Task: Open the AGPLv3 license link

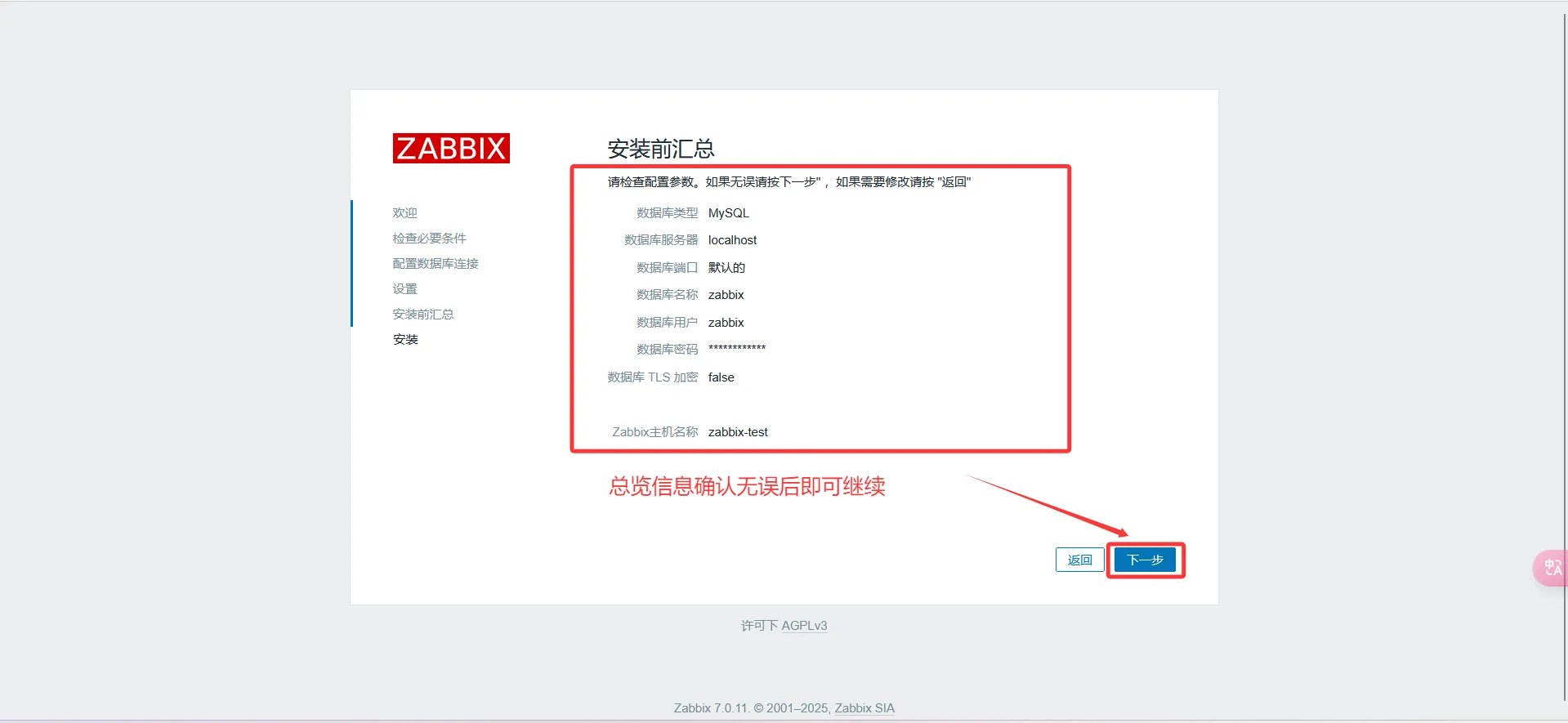Action: tap(804, 626)
